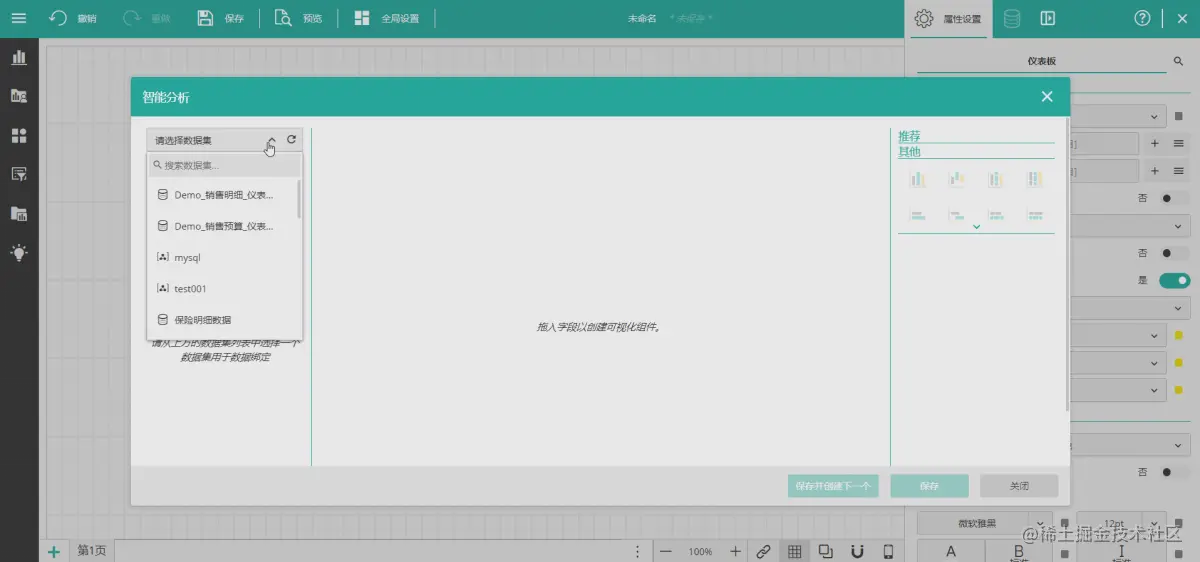Switch to the 属性设置 tab

tap(949, 18)
